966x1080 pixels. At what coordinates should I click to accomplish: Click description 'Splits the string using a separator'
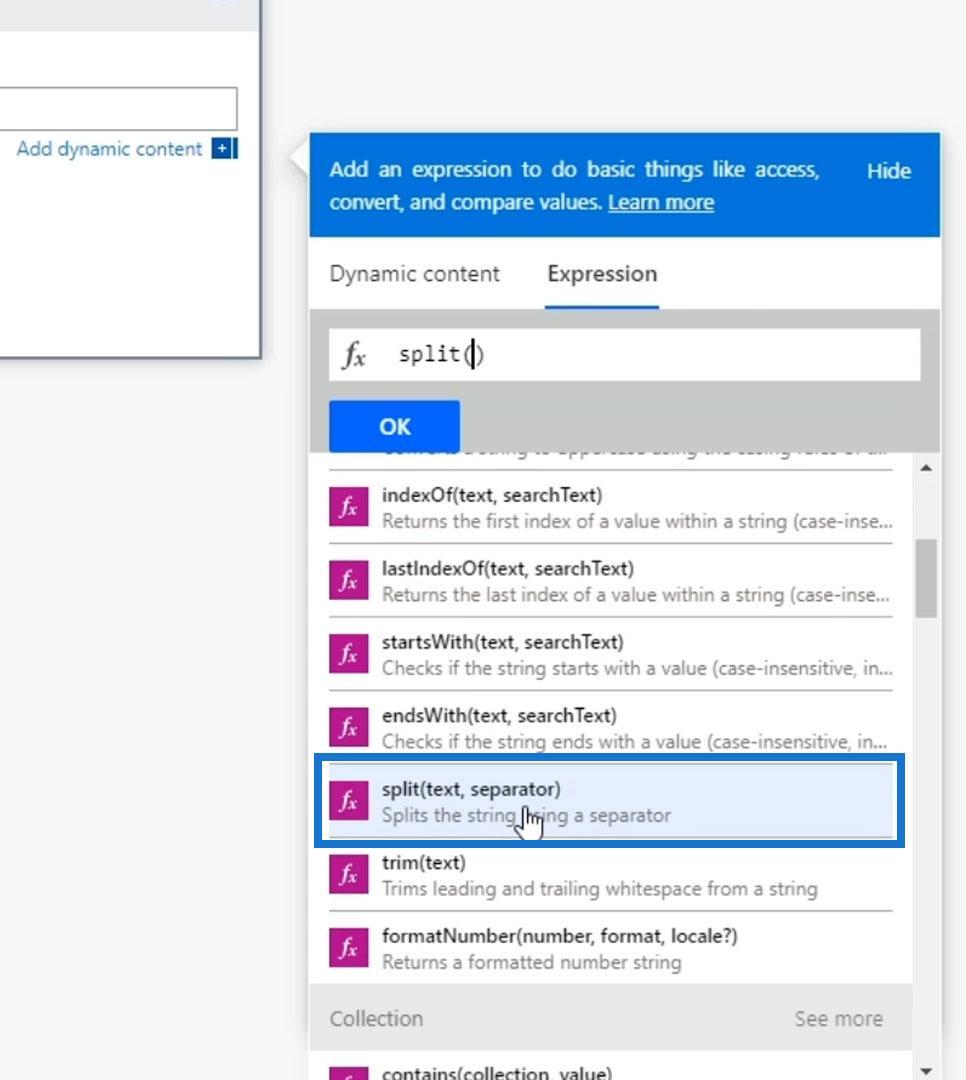526,816
